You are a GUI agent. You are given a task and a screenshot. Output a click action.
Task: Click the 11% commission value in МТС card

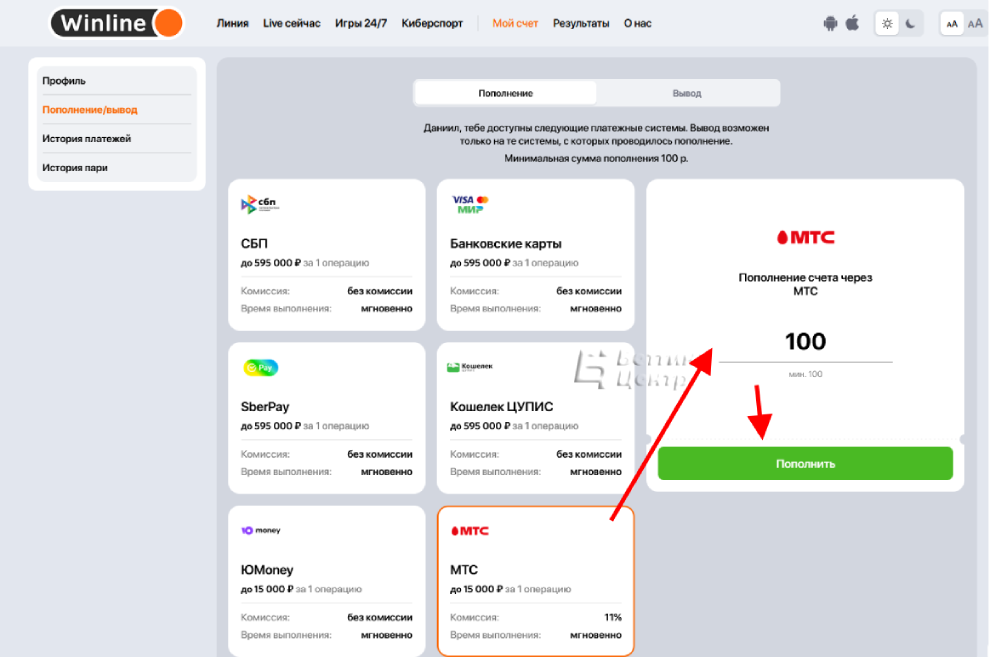point(612,617)
